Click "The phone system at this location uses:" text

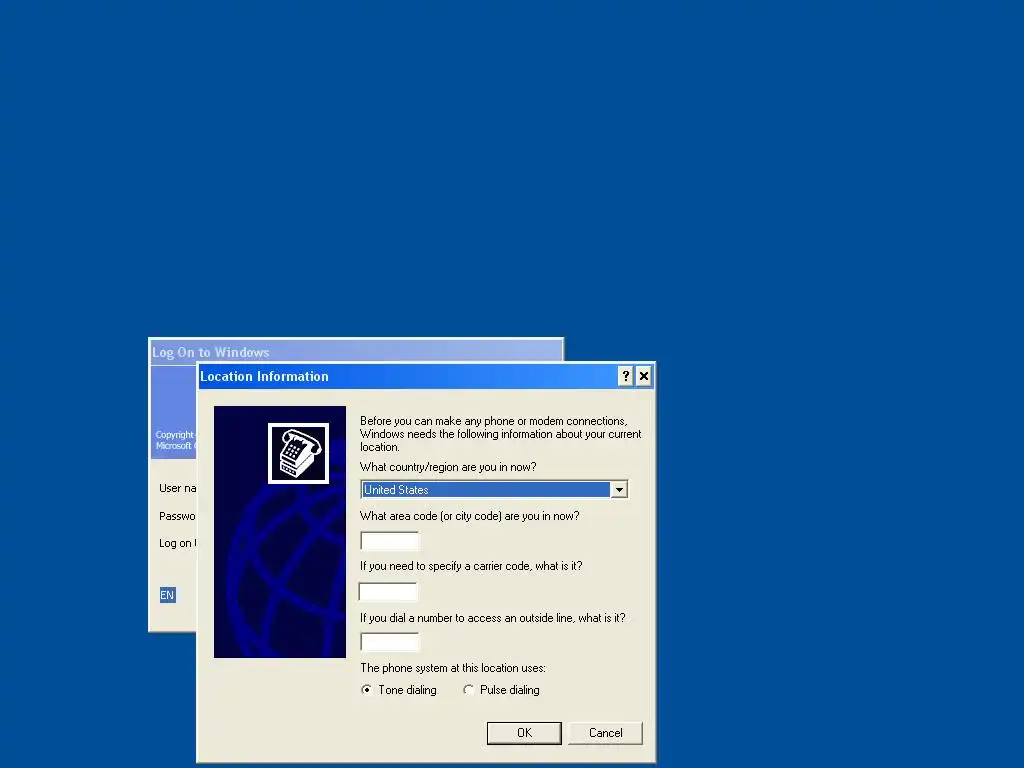[x=453, y=668]
